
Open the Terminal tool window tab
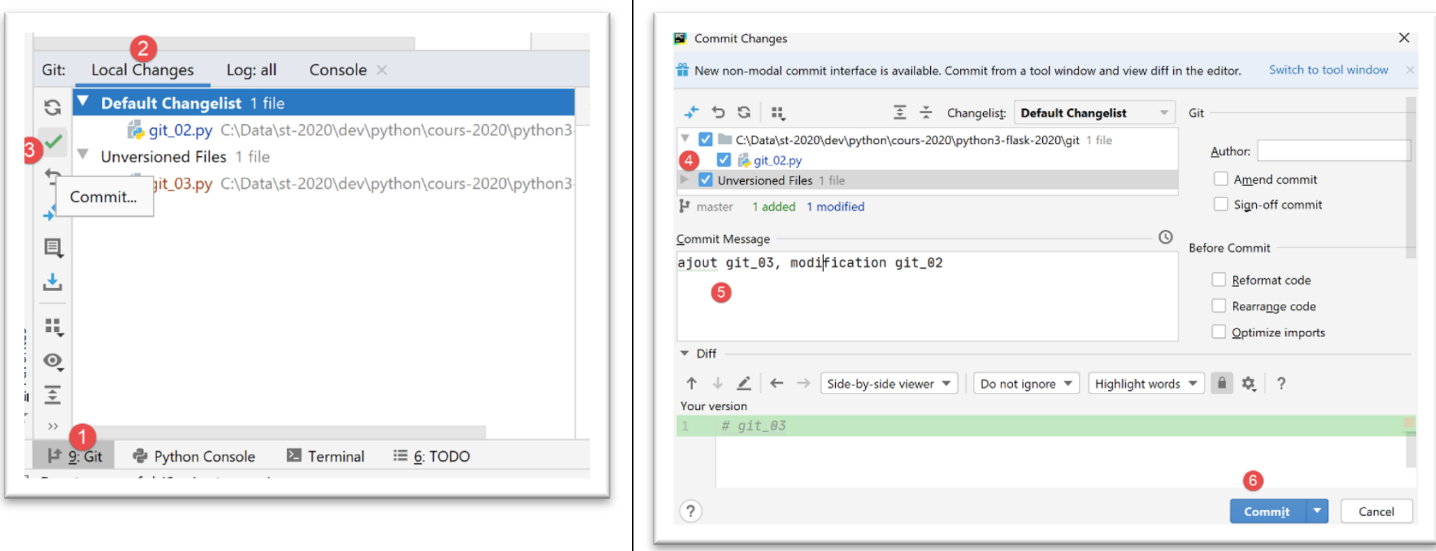[325, 456]
